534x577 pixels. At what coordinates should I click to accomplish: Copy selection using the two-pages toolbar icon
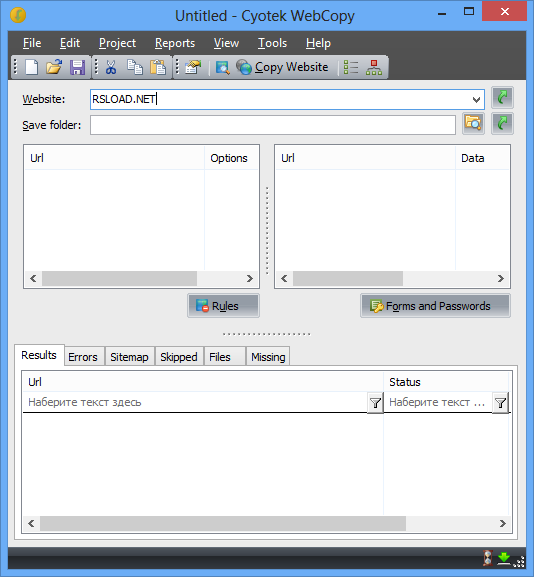click(135, 67)
